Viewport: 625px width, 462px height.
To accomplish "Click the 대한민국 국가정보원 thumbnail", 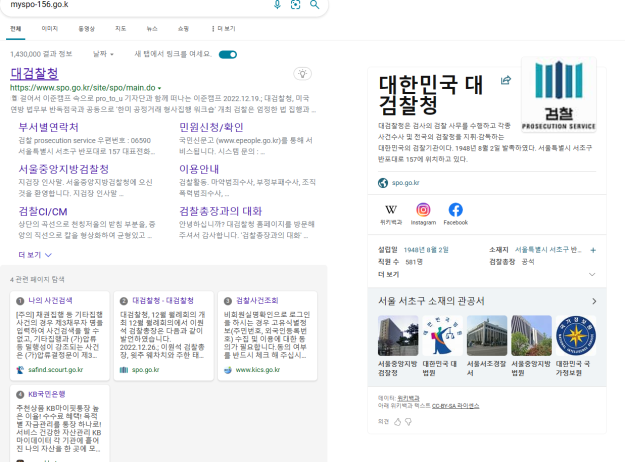I will [576, 336].
